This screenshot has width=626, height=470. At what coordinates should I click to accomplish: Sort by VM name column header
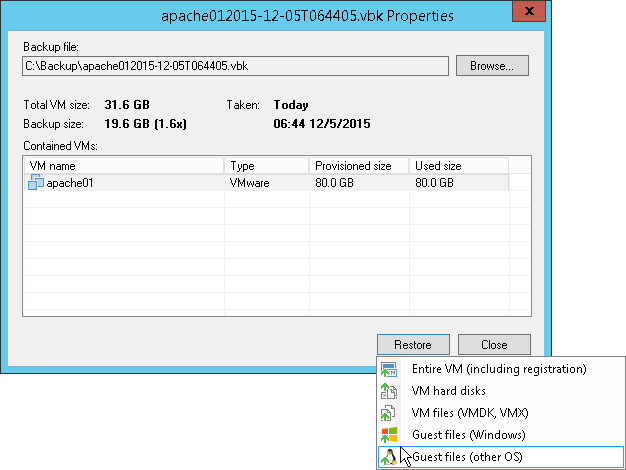[x=124, y=166]
